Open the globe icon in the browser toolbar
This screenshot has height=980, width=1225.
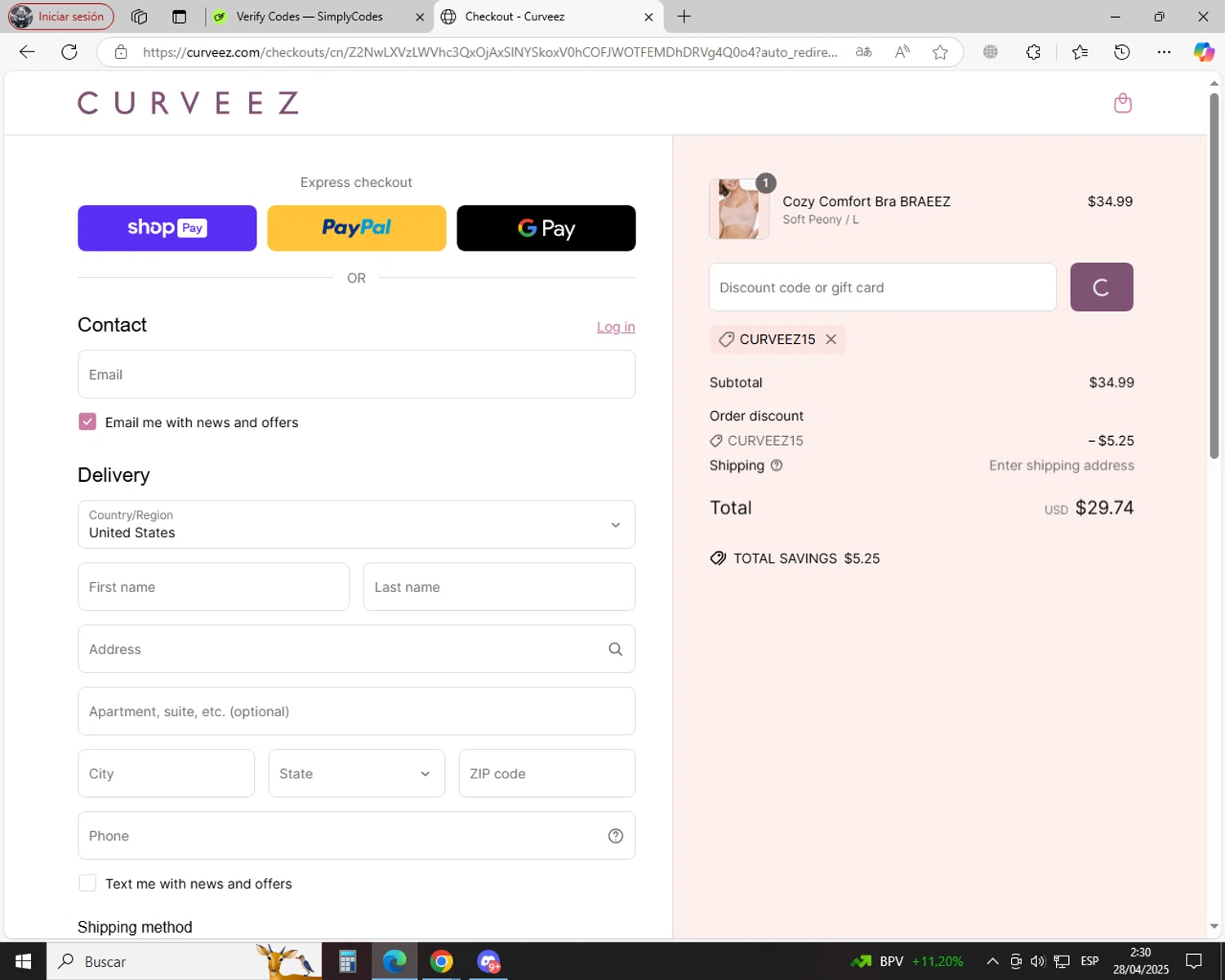click(991, 52)
